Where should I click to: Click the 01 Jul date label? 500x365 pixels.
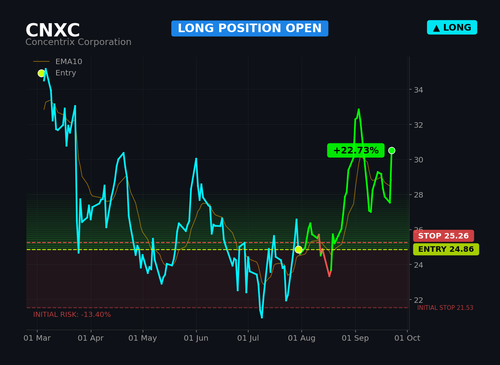point(248,338)
